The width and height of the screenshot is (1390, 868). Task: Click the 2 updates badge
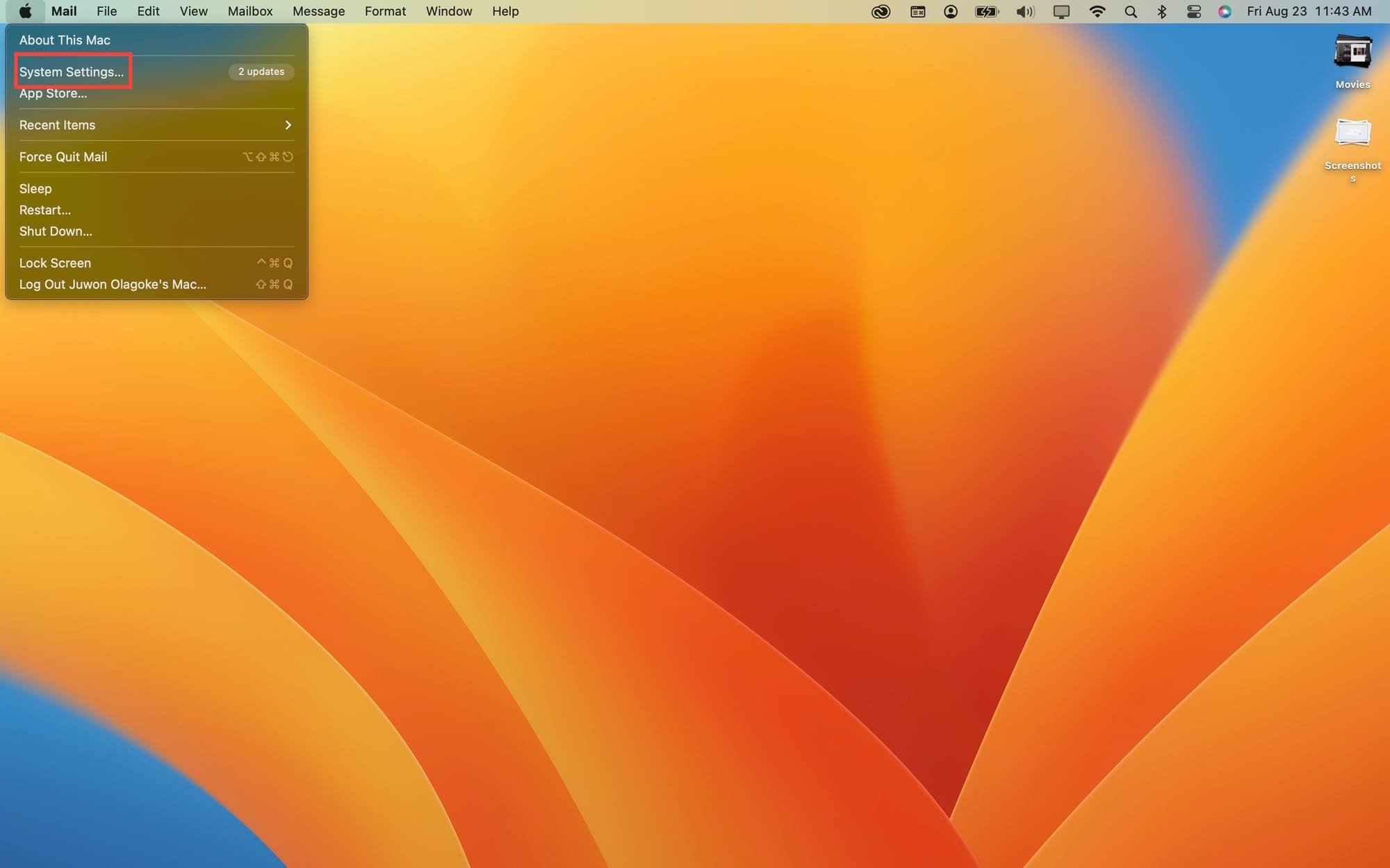[261, 72]
